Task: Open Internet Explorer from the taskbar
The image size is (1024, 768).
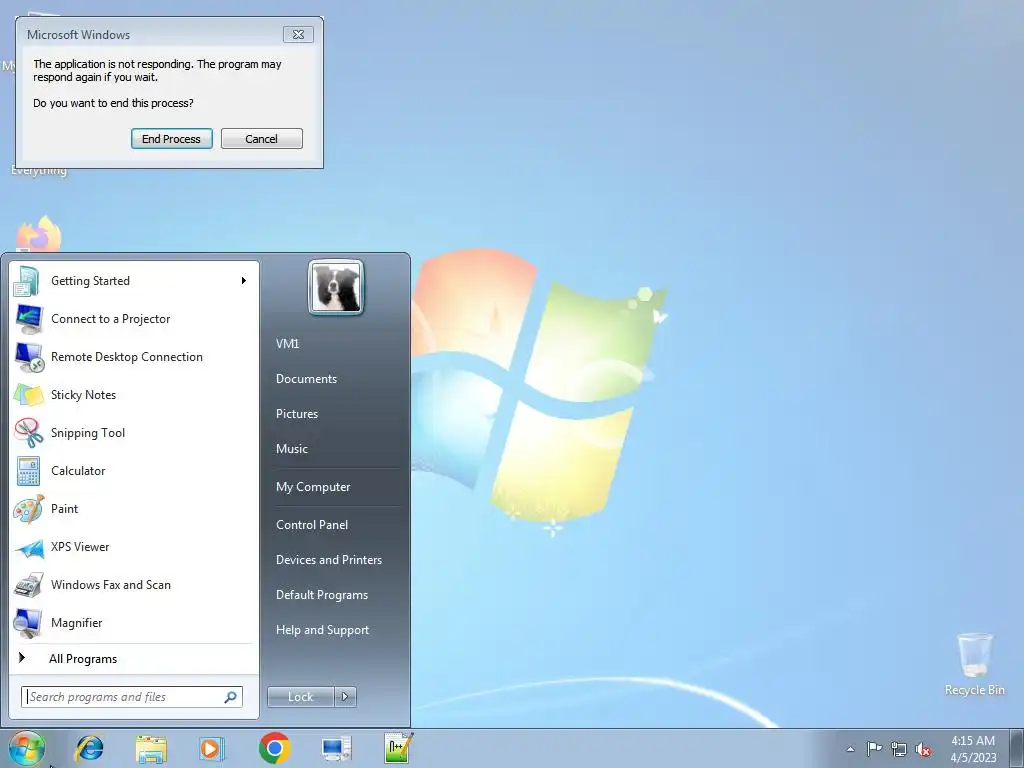Action: point(89,748)
